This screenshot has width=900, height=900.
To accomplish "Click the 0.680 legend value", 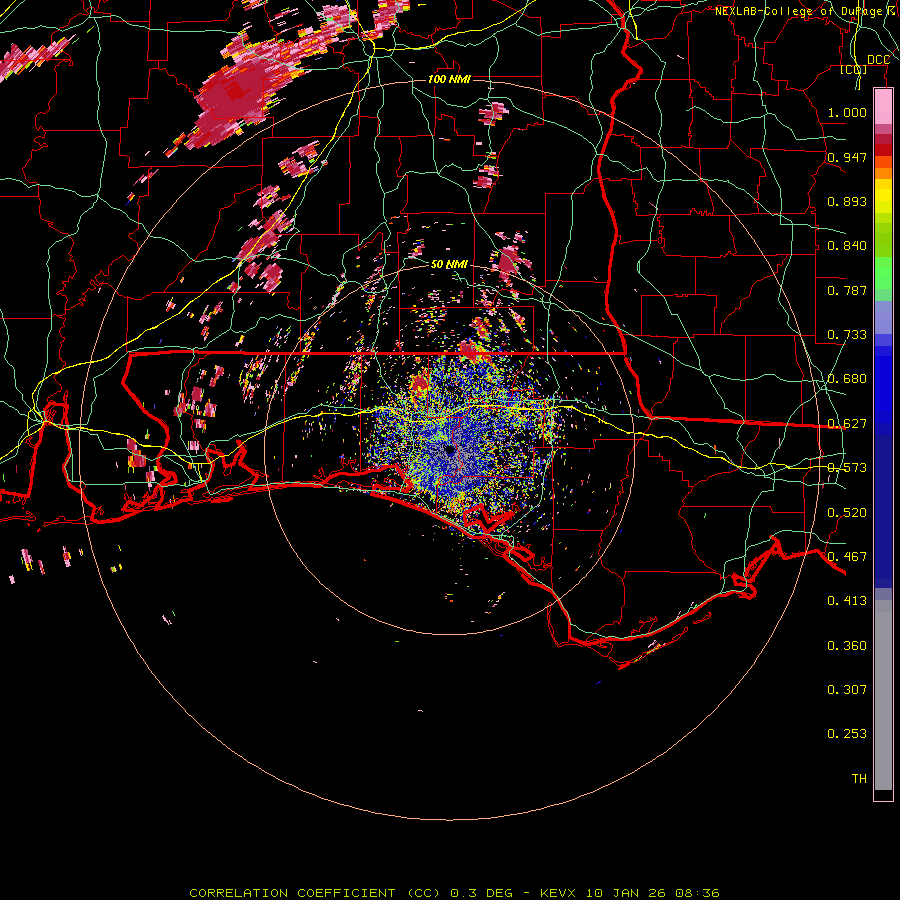I will pyautogui.click(x=847, y=379).
